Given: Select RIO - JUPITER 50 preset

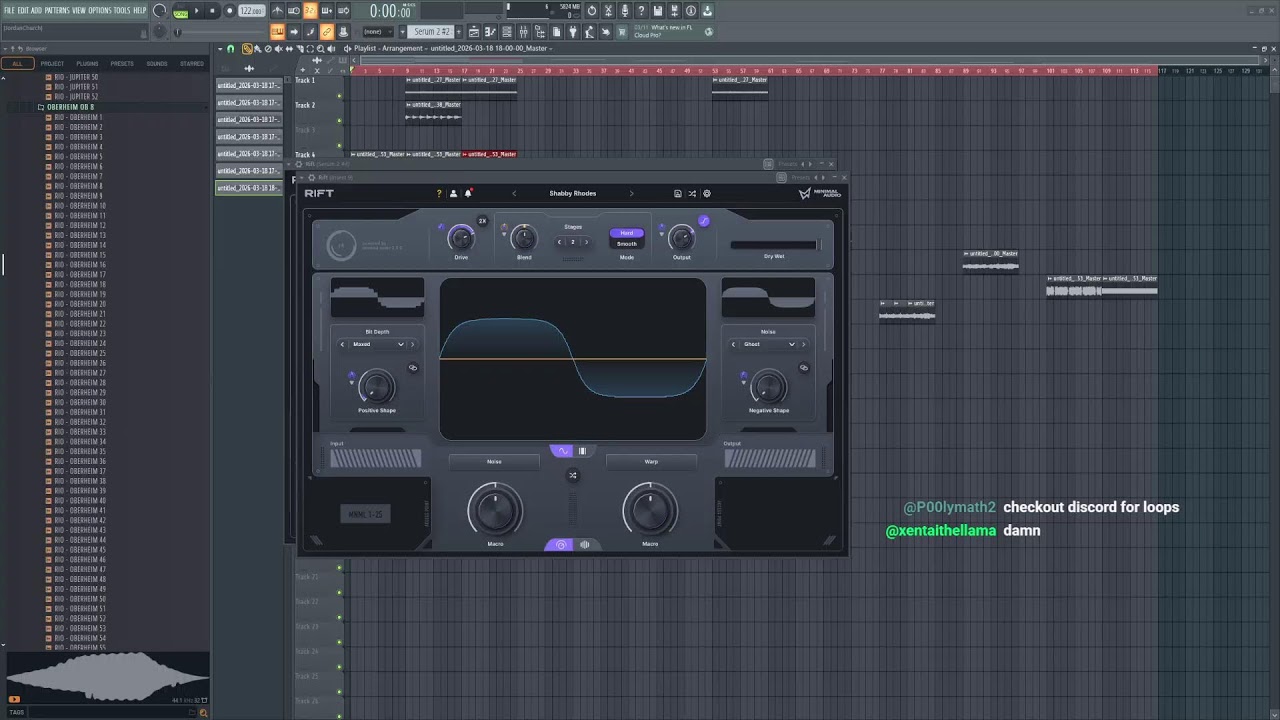Looking at the screenshot, I should tap(75, 77).
